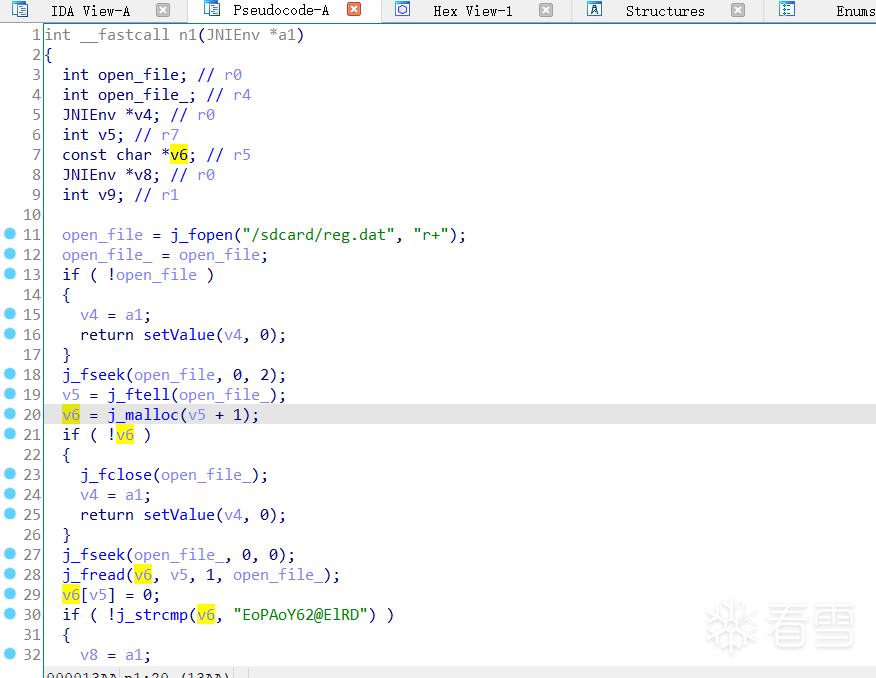Click j_fopen function call on line 11

pos(202,235)
